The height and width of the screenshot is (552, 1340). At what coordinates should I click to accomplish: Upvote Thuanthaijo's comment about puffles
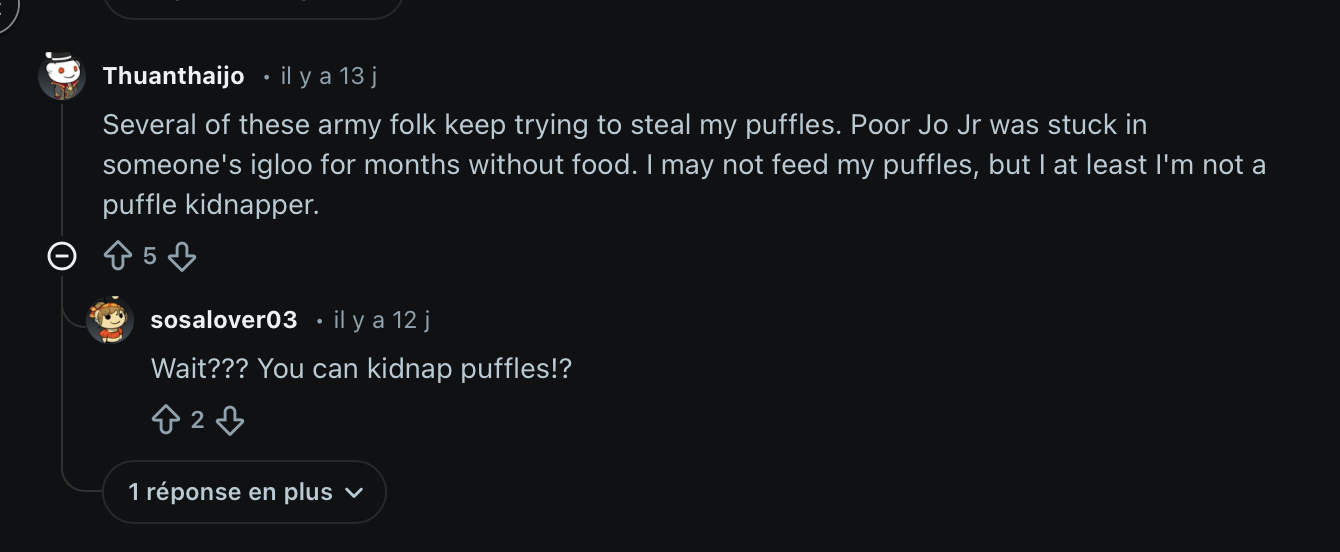(x=118, y=257)
